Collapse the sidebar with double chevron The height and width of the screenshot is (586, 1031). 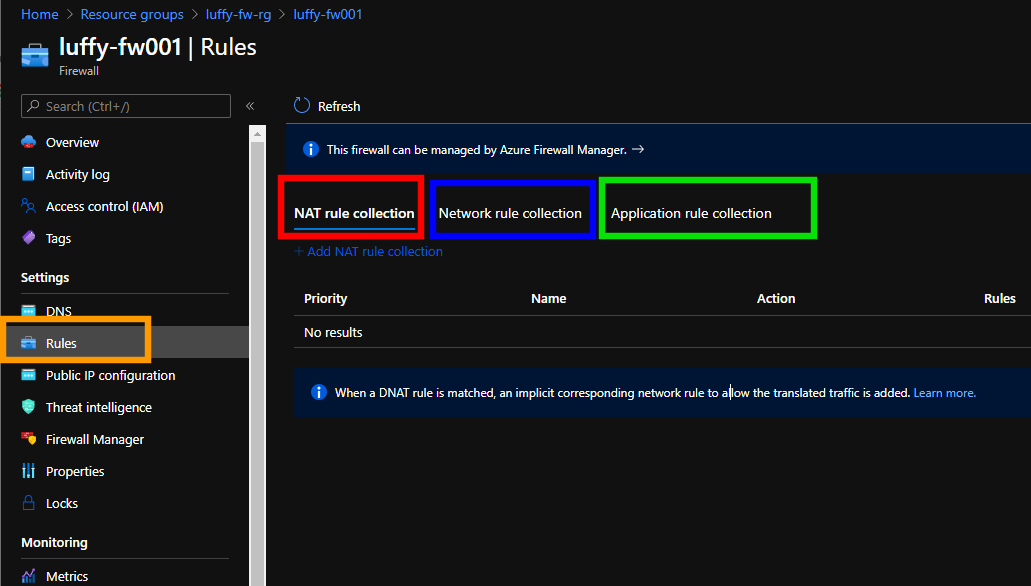pyautogui.click(x=250, y=106)
